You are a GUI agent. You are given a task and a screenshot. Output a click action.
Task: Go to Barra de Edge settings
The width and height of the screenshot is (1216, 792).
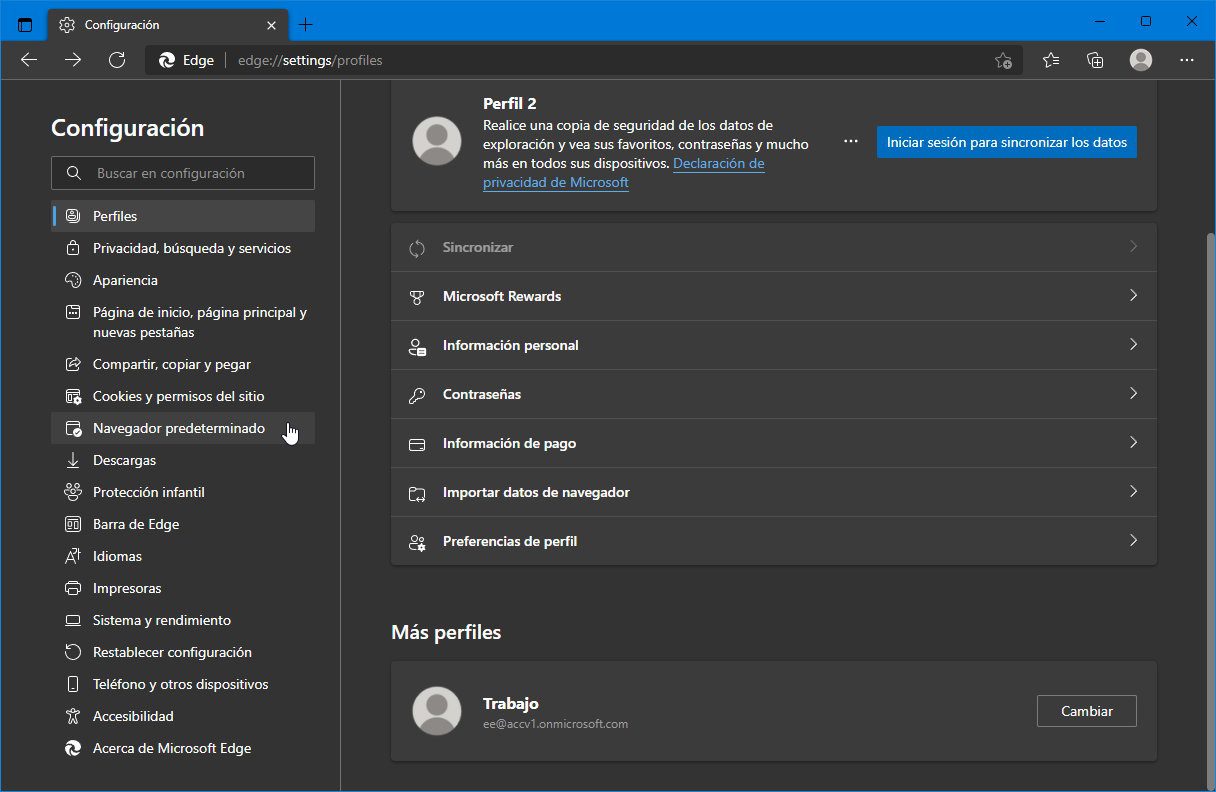(183, 524)
